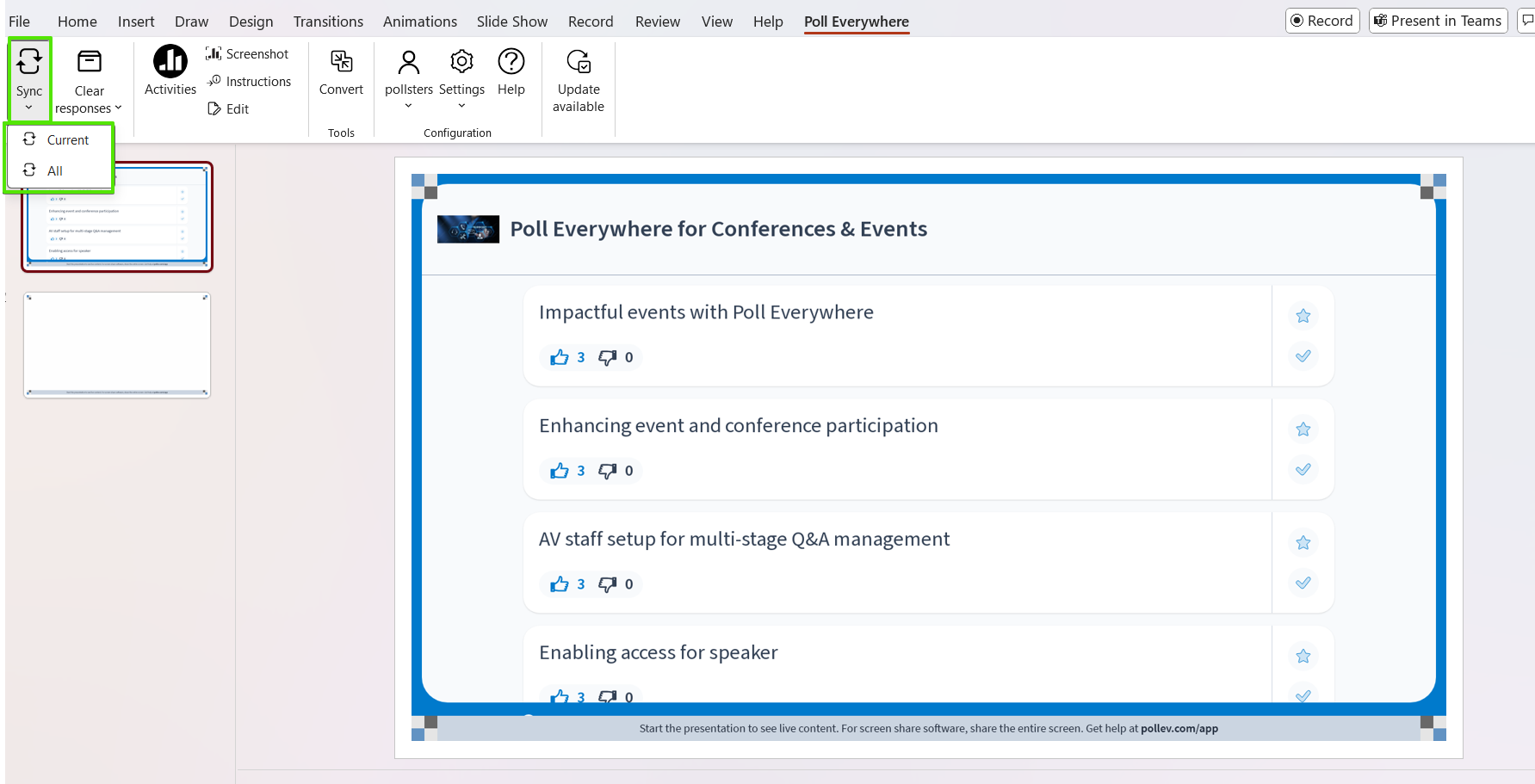This screenshot has width=1535, height=784.
Task: Select the first slide thumbnail
Action: pyautogui.click(x=117, y=217)
